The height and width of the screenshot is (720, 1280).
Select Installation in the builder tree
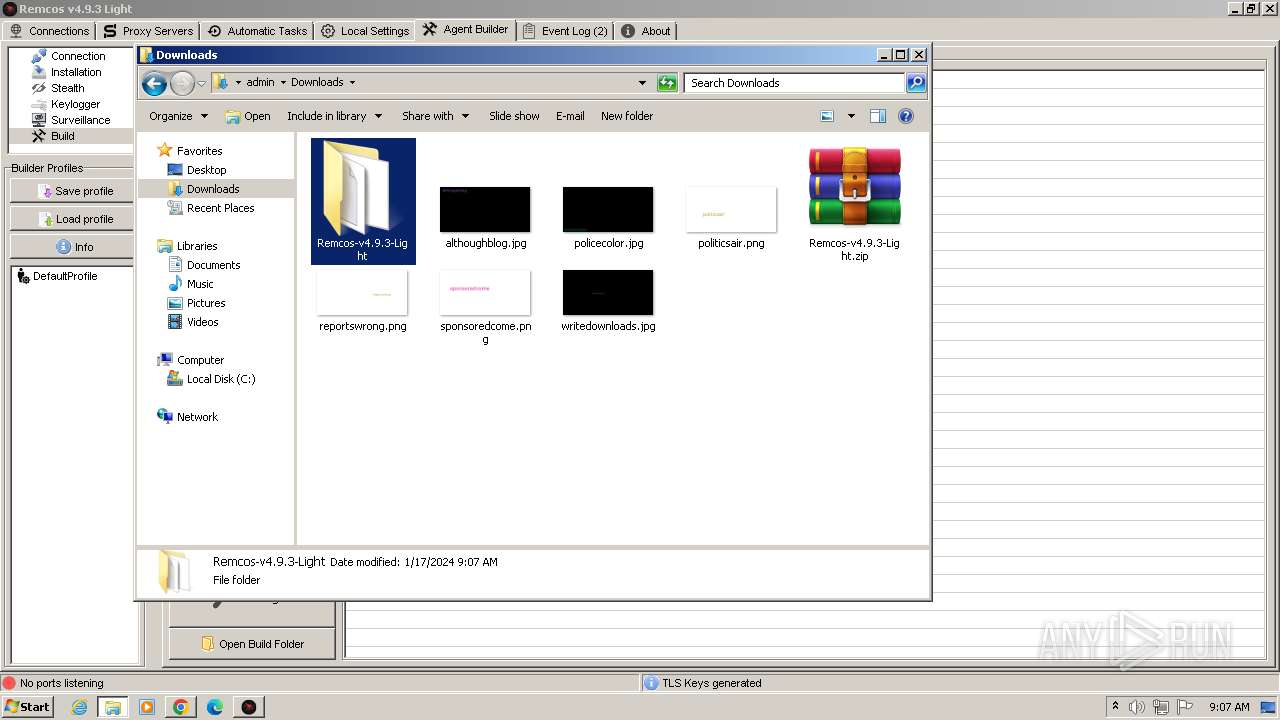[x=76, y=72]
